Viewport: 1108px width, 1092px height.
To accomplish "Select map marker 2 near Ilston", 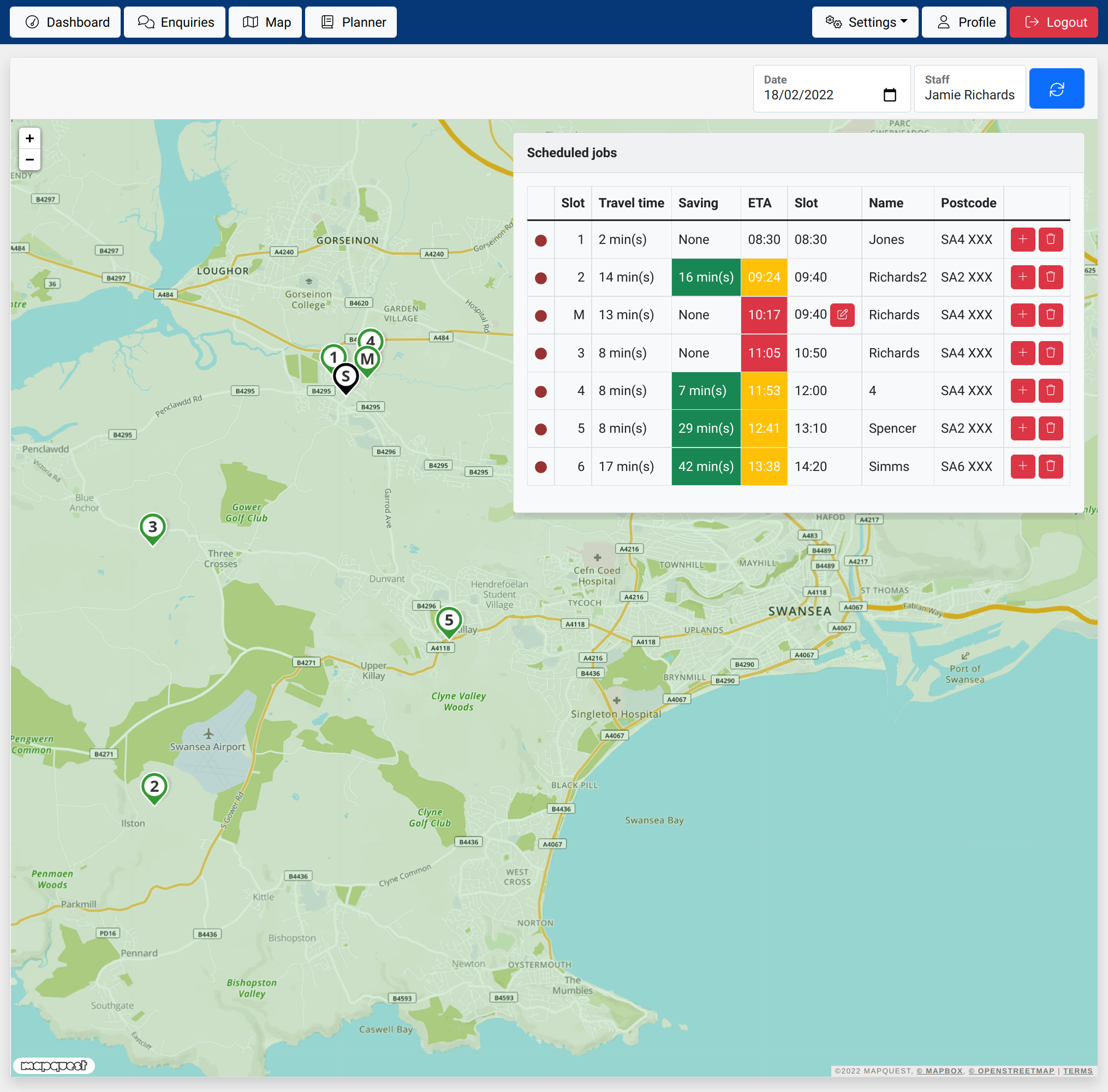I will coord(154,788).
